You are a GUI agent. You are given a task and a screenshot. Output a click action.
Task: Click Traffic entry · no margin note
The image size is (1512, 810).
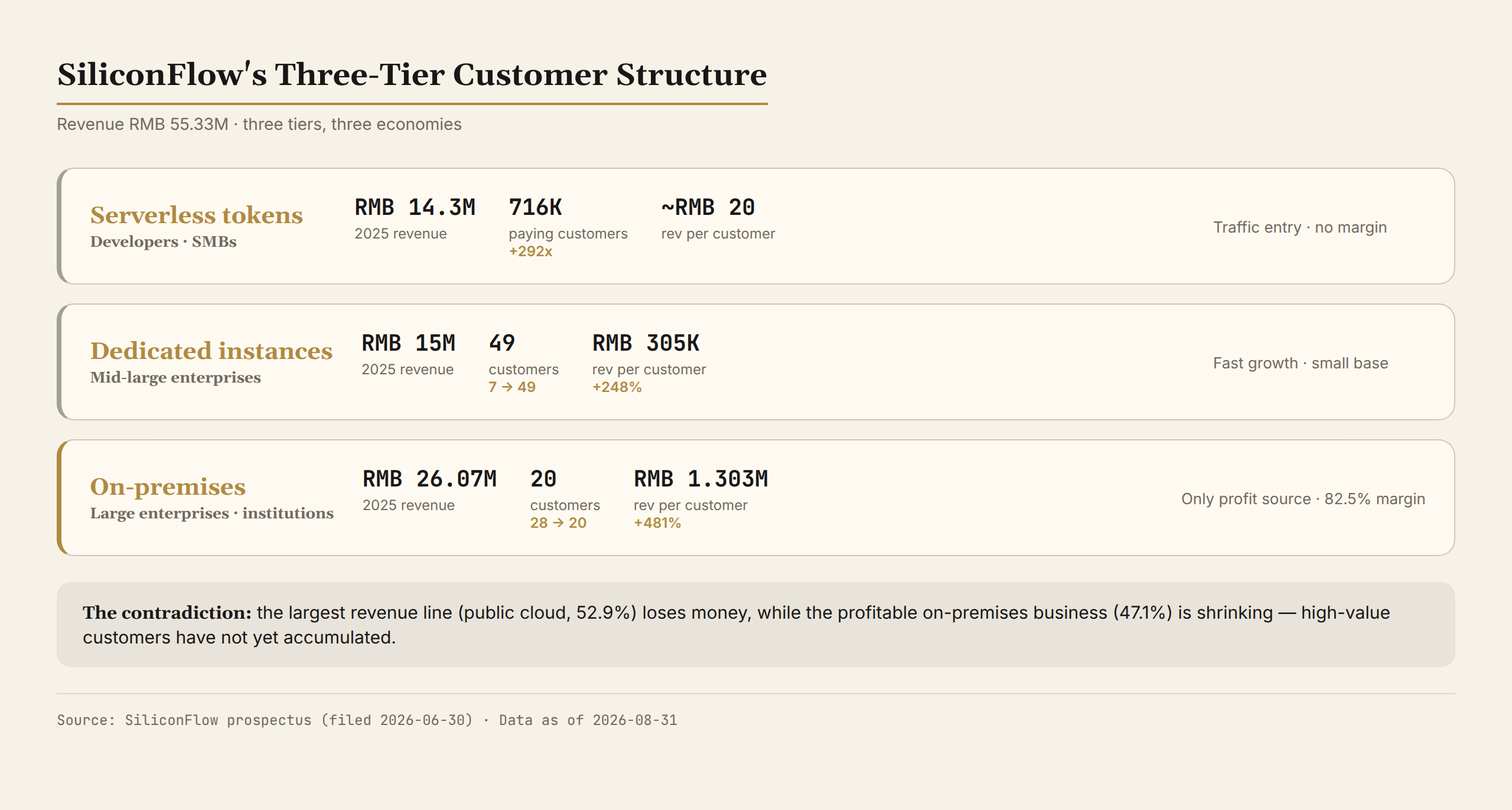coord(1300,227)
